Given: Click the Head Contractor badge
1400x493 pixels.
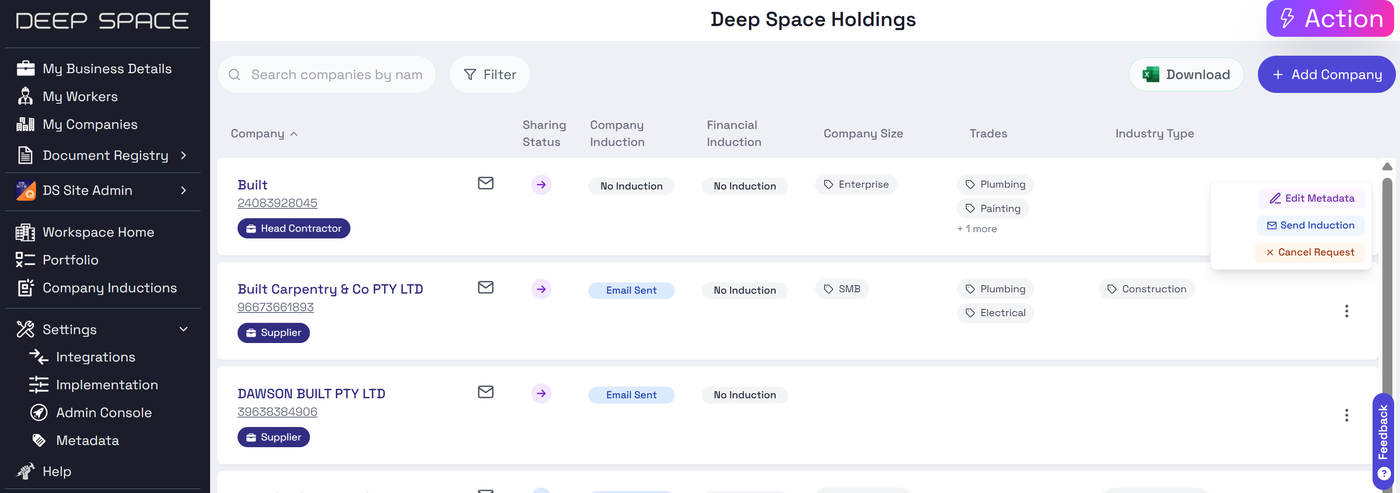Looking at the screenshot, I should point(294,228).
